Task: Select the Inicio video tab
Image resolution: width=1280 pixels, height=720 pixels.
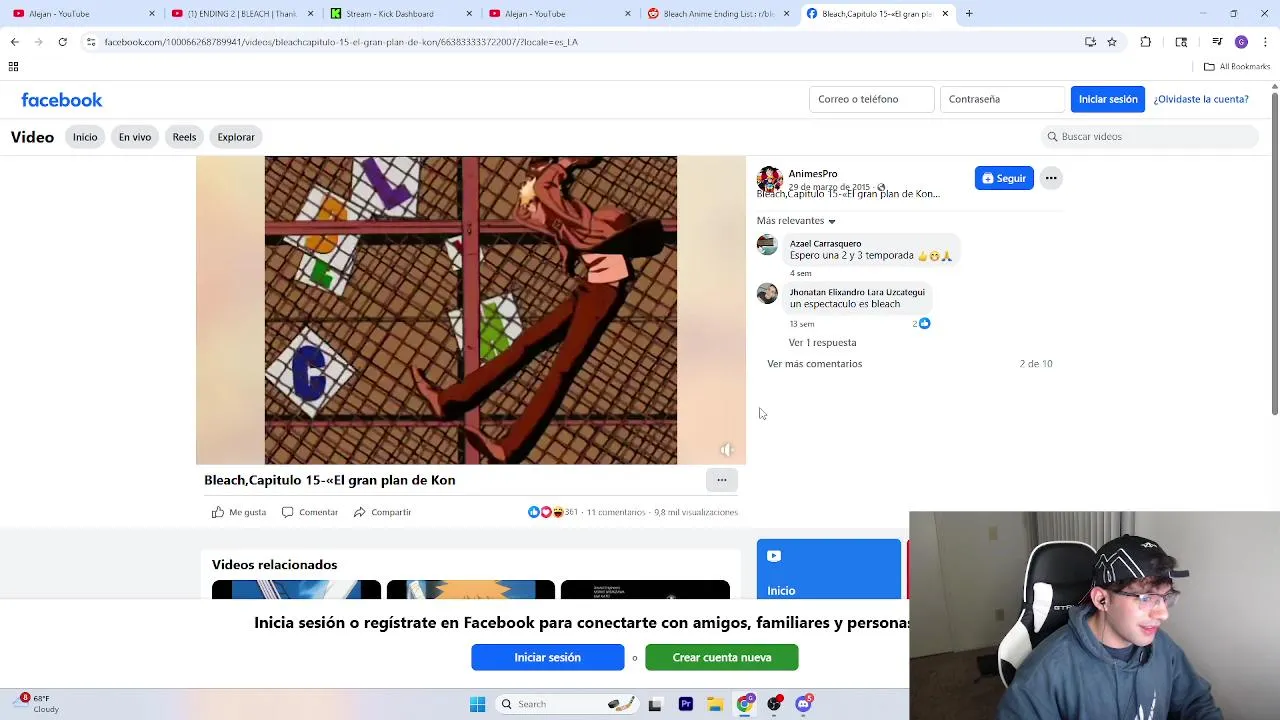Action: [x=85, y=137]
